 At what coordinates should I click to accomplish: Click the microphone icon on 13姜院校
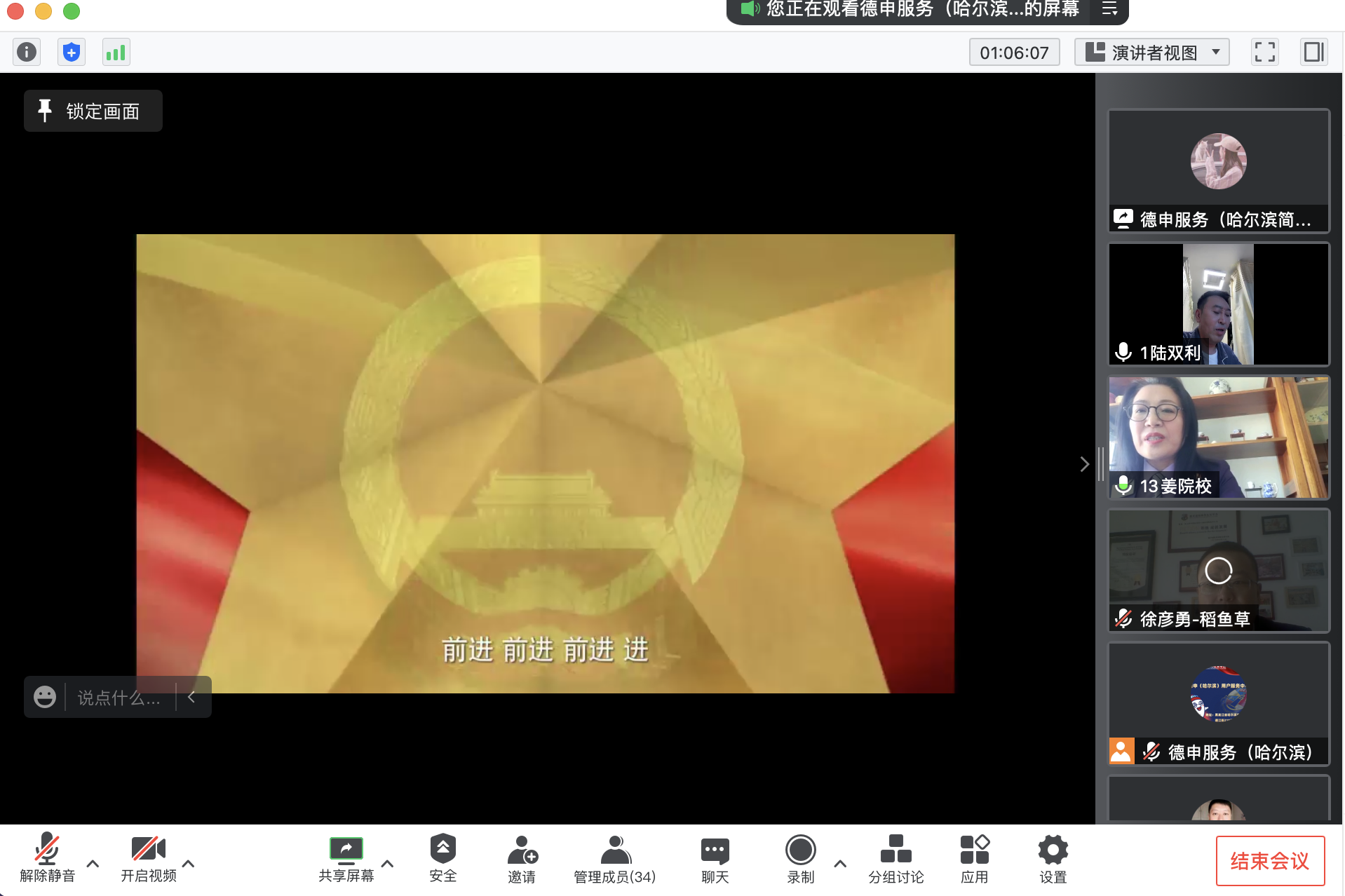point(1123,485)
